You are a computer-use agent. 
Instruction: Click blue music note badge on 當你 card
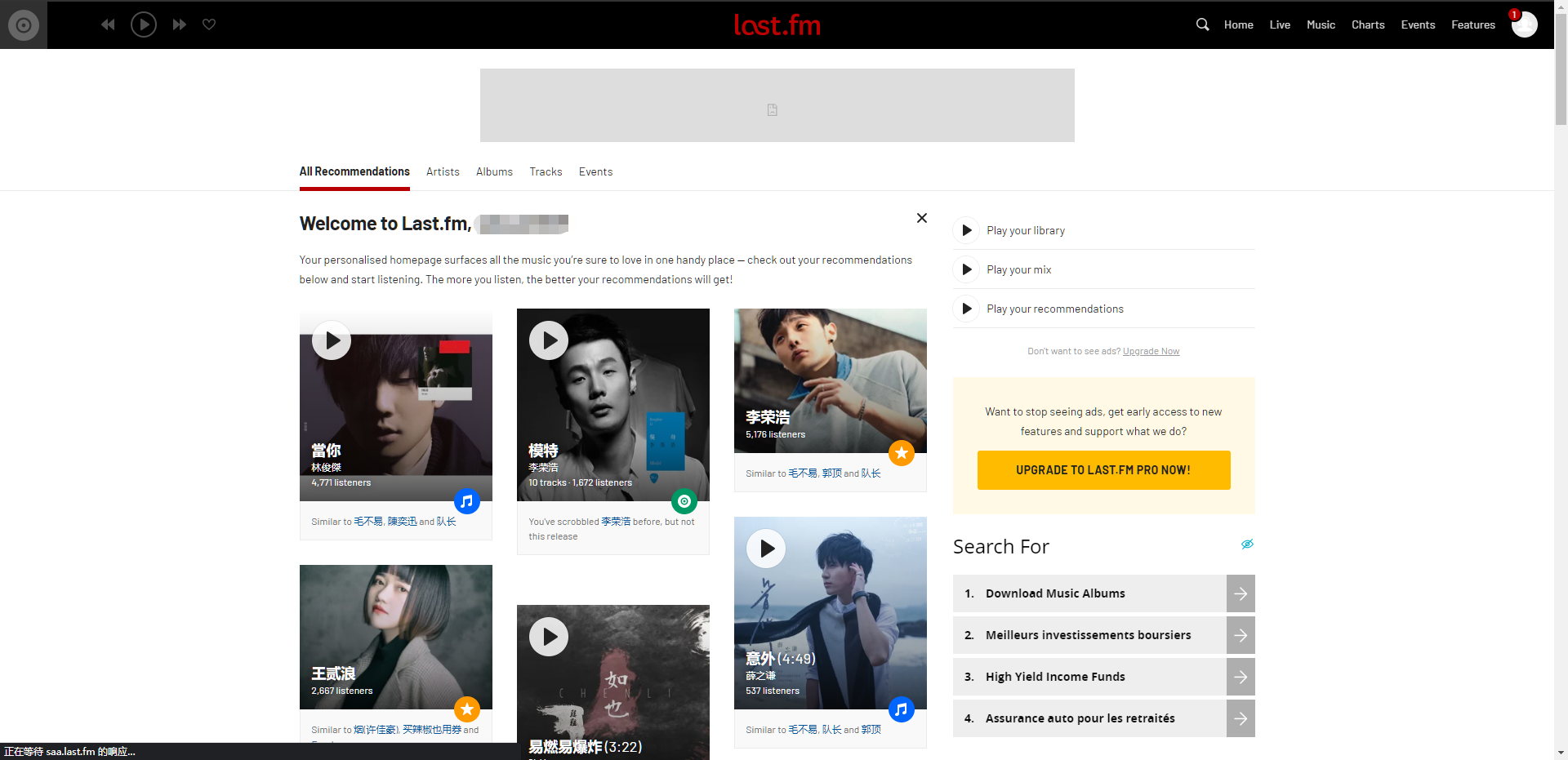(467, 501)
